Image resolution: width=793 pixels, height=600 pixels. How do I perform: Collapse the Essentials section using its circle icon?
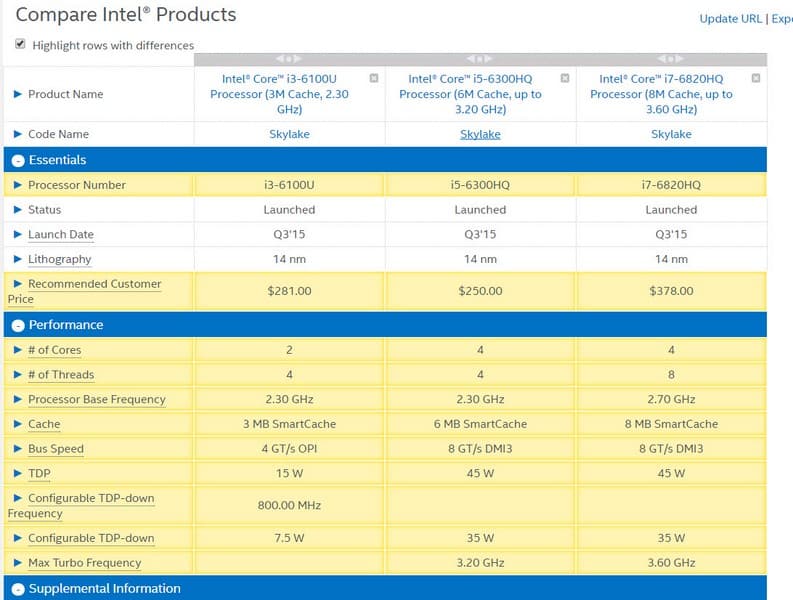click(x=17, y=160)
